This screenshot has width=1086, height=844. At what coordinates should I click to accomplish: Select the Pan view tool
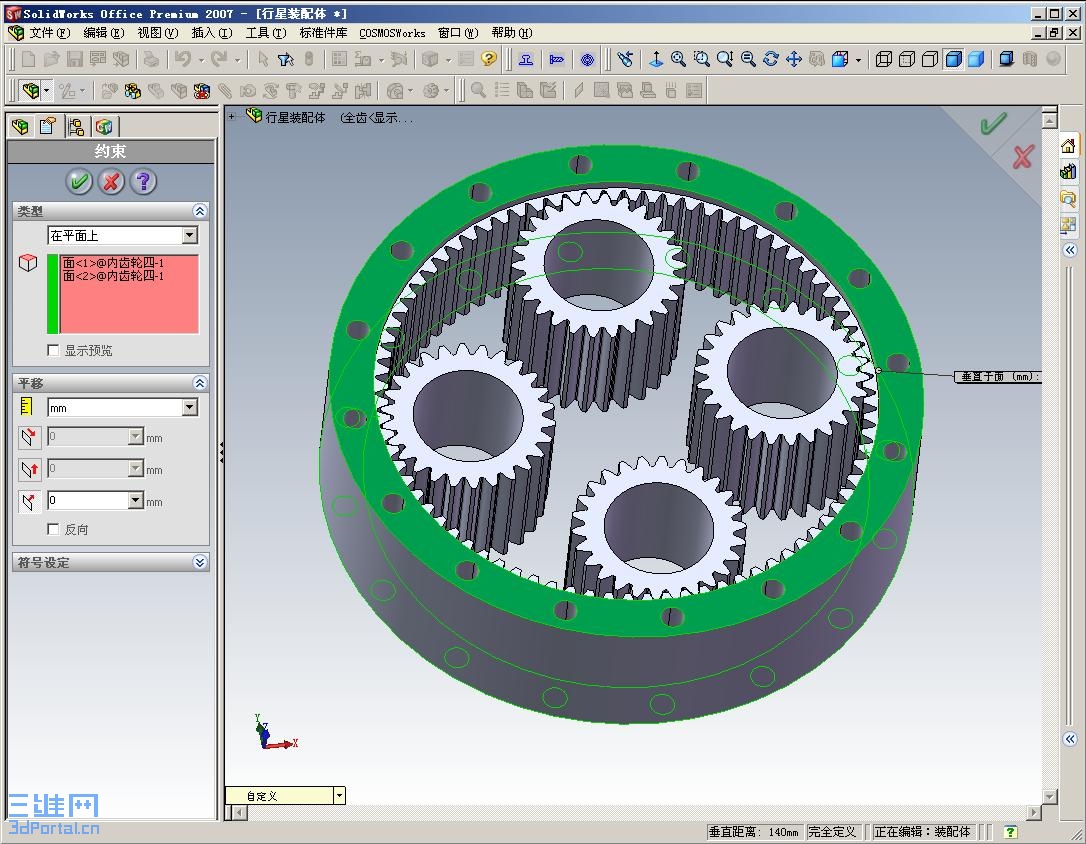point(794,60)
